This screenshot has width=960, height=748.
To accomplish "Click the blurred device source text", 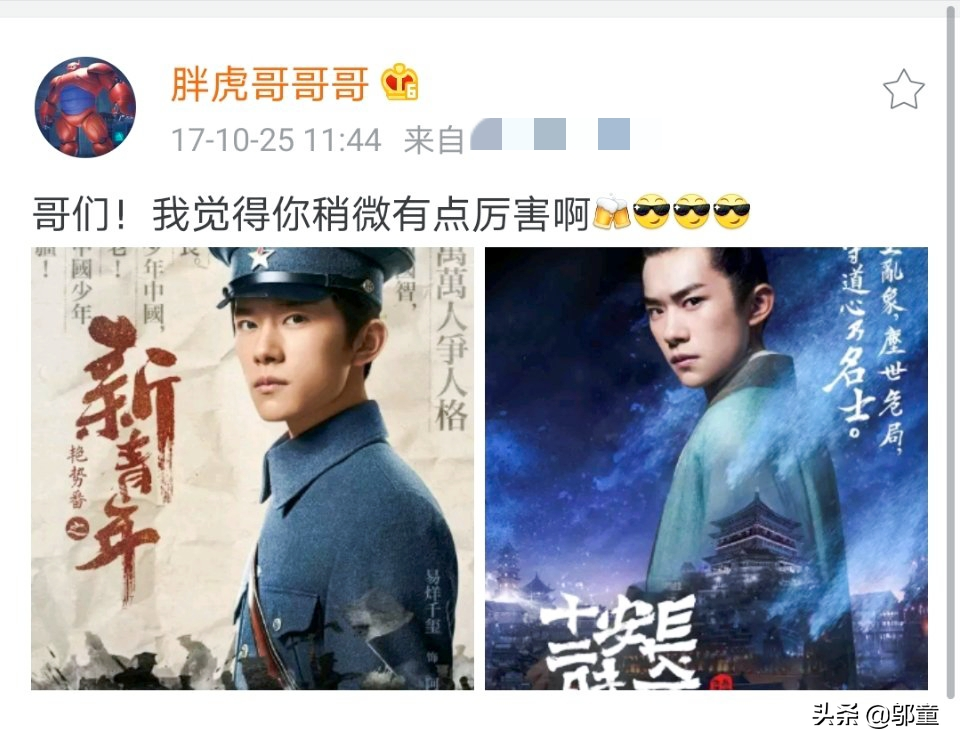I will tap(565, 134).
